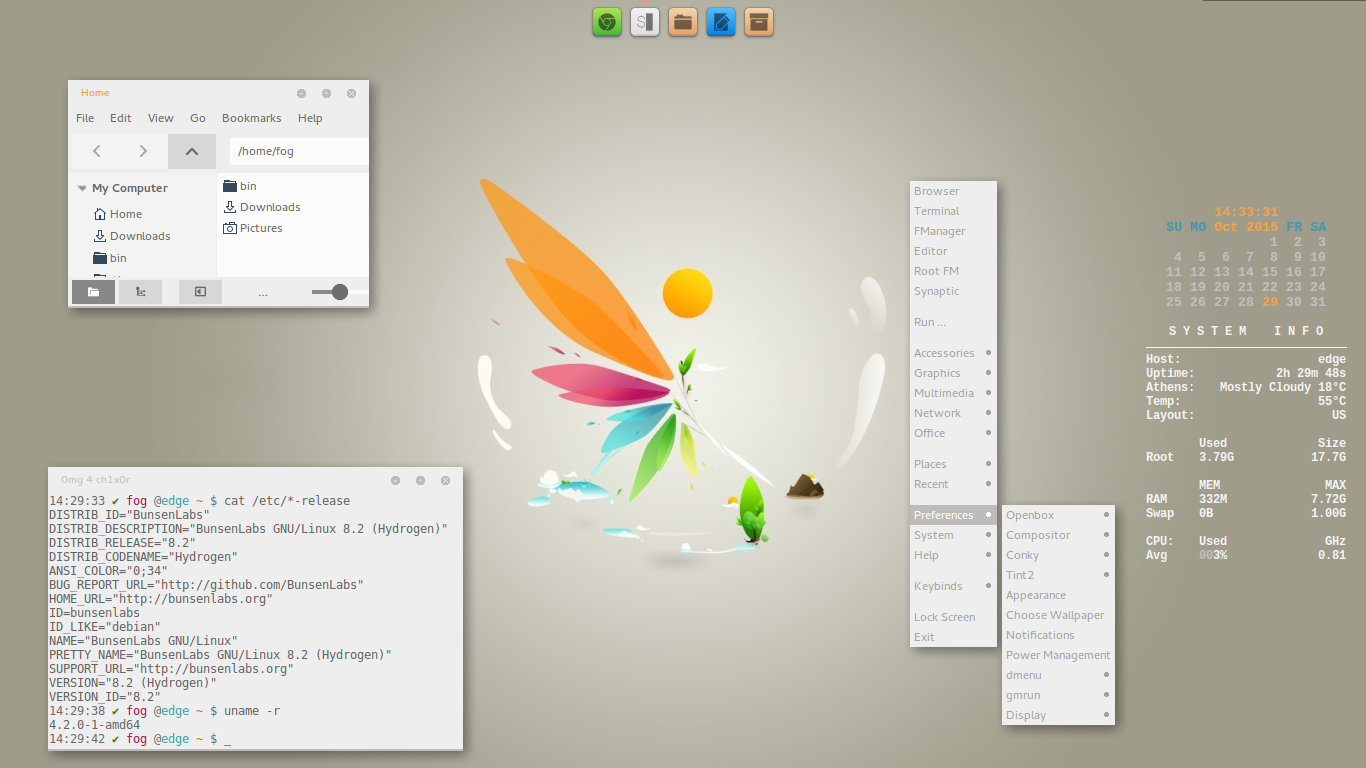
Task: Open the Bookmarks menu in file manager
Action: tap(252, 118)
